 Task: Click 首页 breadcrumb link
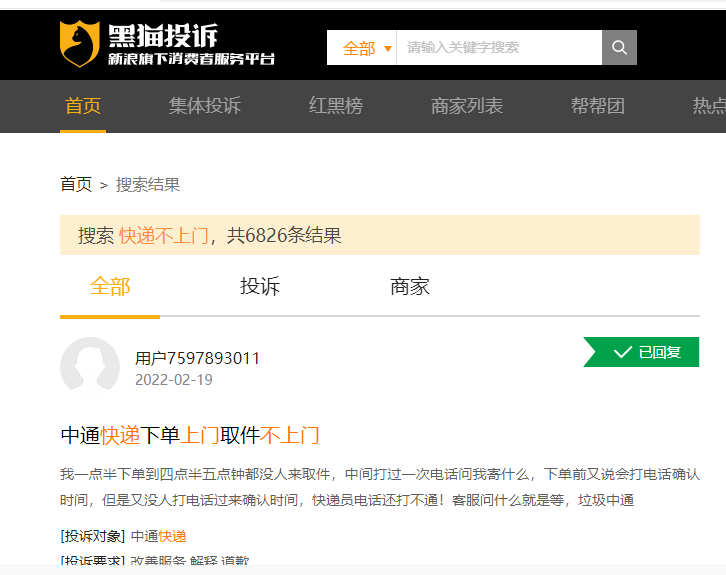76,185
